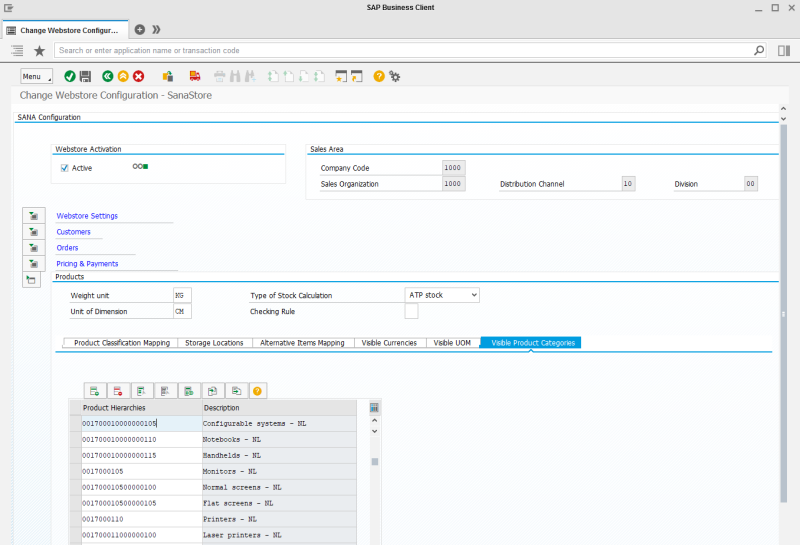Click the Find binoculars icon
800x545 pixels.
tap(235, 77)
